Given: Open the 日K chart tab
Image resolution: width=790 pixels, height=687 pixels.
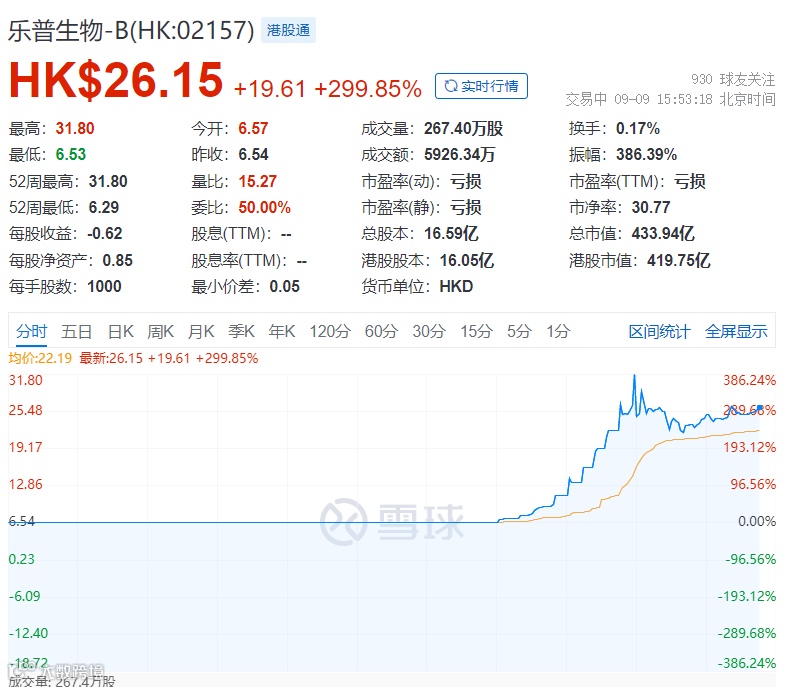Looking at the screenshot, I should [x=121, y=331].
